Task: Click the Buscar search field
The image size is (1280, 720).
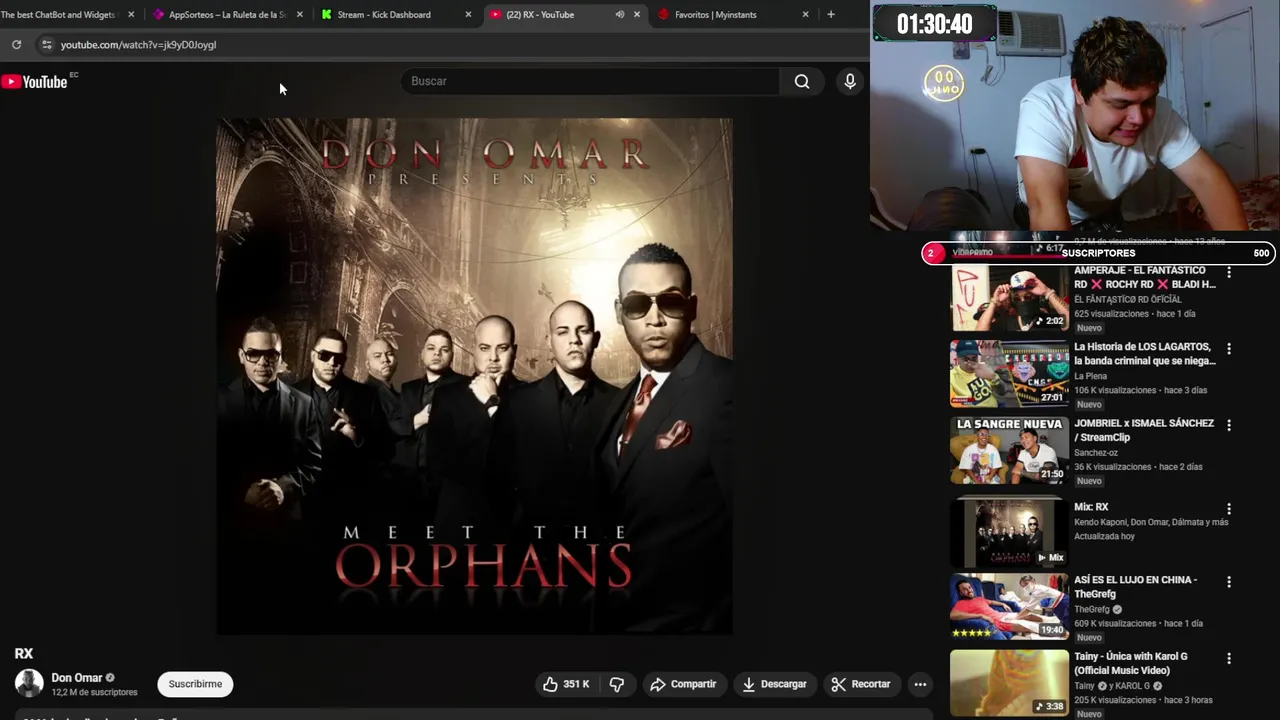Action: [x=590, y=81]
